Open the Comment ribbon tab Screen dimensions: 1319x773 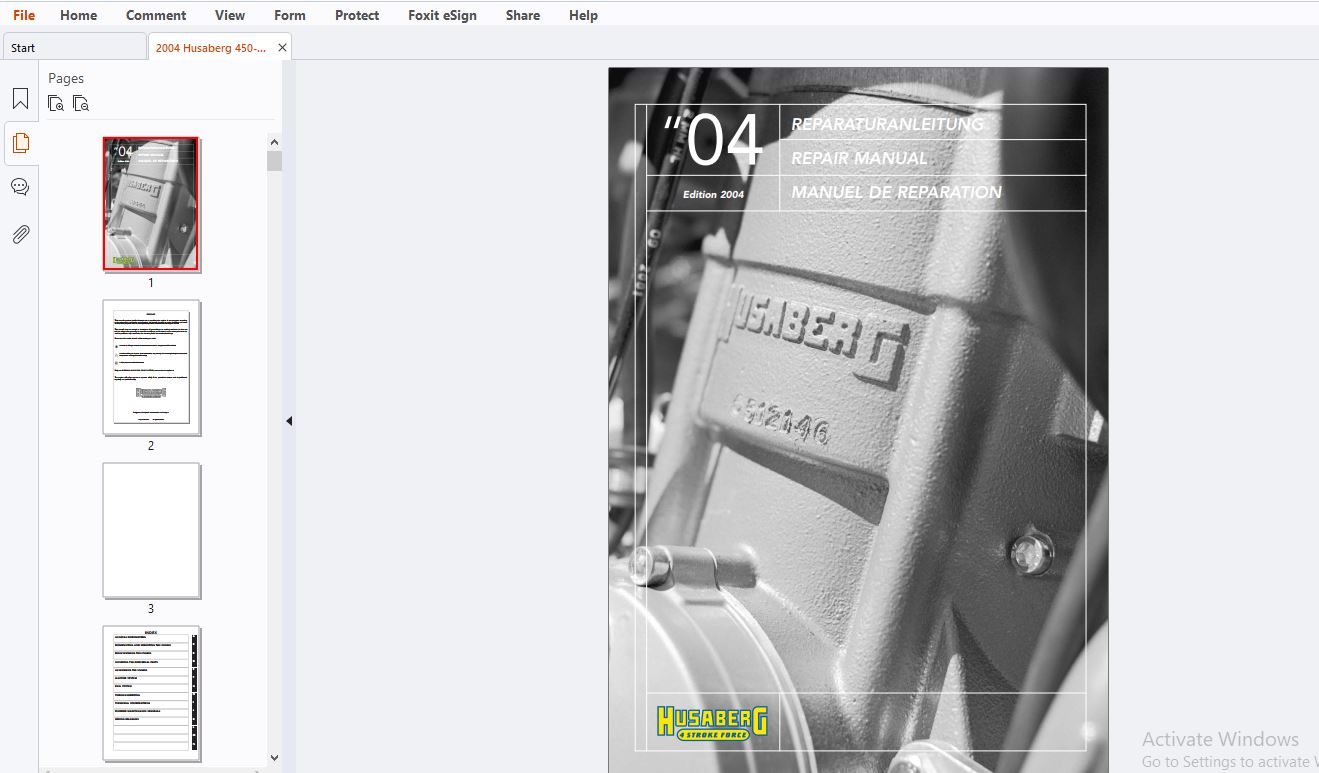[x=156, y=15]
